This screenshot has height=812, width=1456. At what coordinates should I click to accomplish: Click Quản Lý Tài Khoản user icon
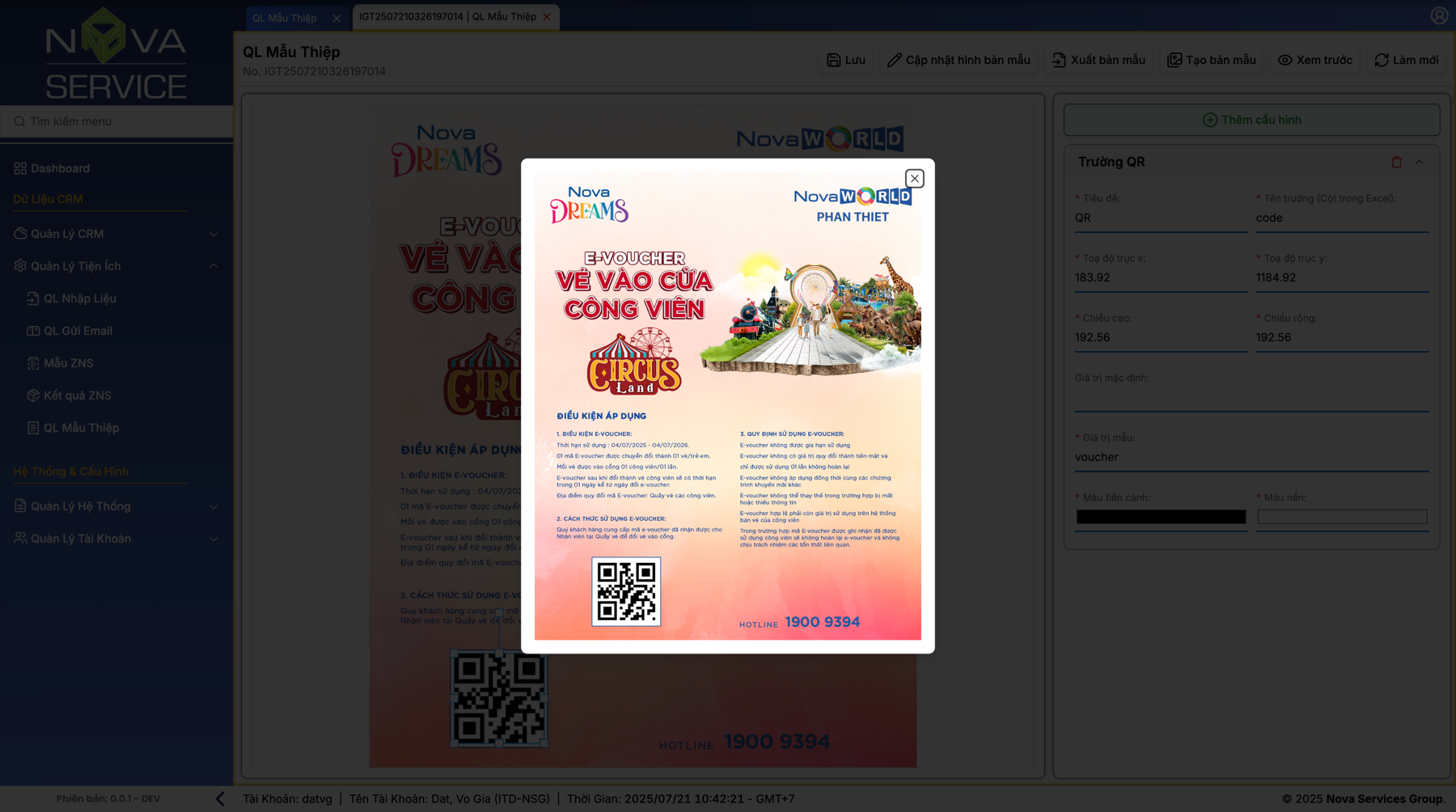20,539
